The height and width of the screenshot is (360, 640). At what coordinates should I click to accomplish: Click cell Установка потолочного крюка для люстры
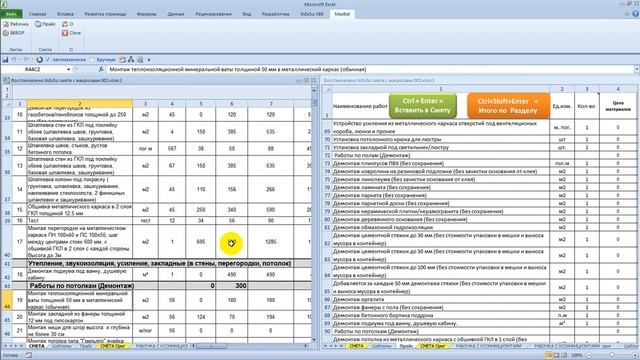click(x=440, y=139)
